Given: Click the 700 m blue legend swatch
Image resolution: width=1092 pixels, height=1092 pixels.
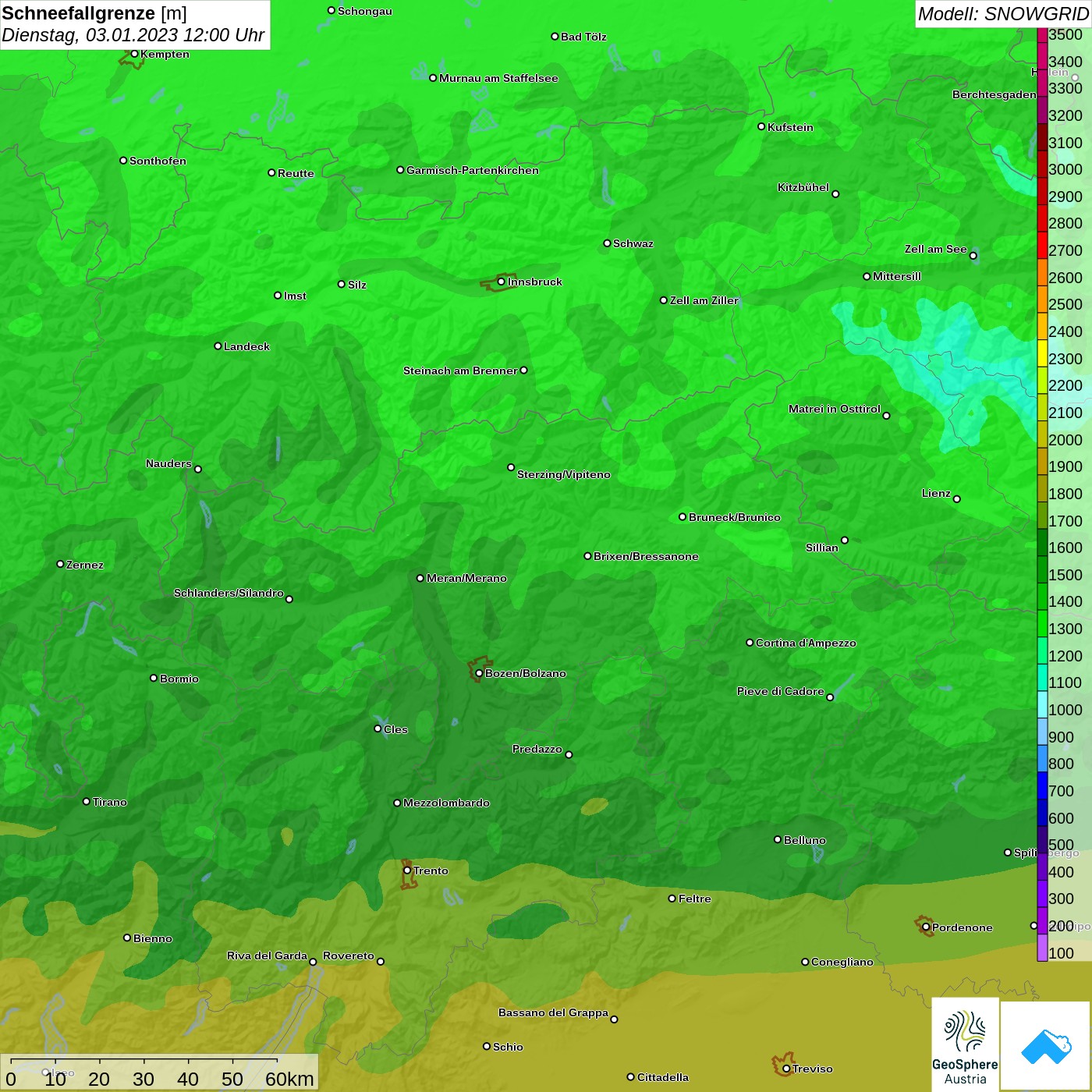Looking at the screenshot, I should (1042, 785).
